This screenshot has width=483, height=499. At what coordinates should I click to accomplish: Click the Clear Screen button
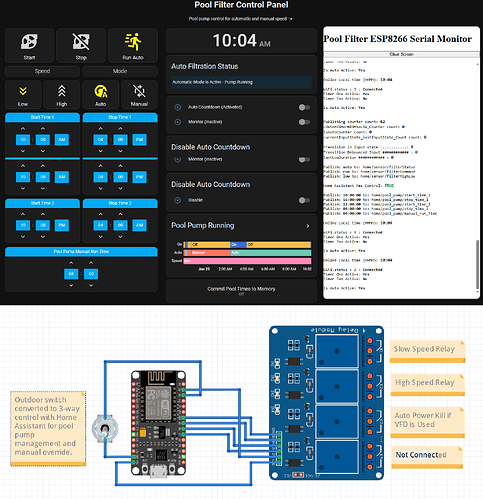pos(401,54)
